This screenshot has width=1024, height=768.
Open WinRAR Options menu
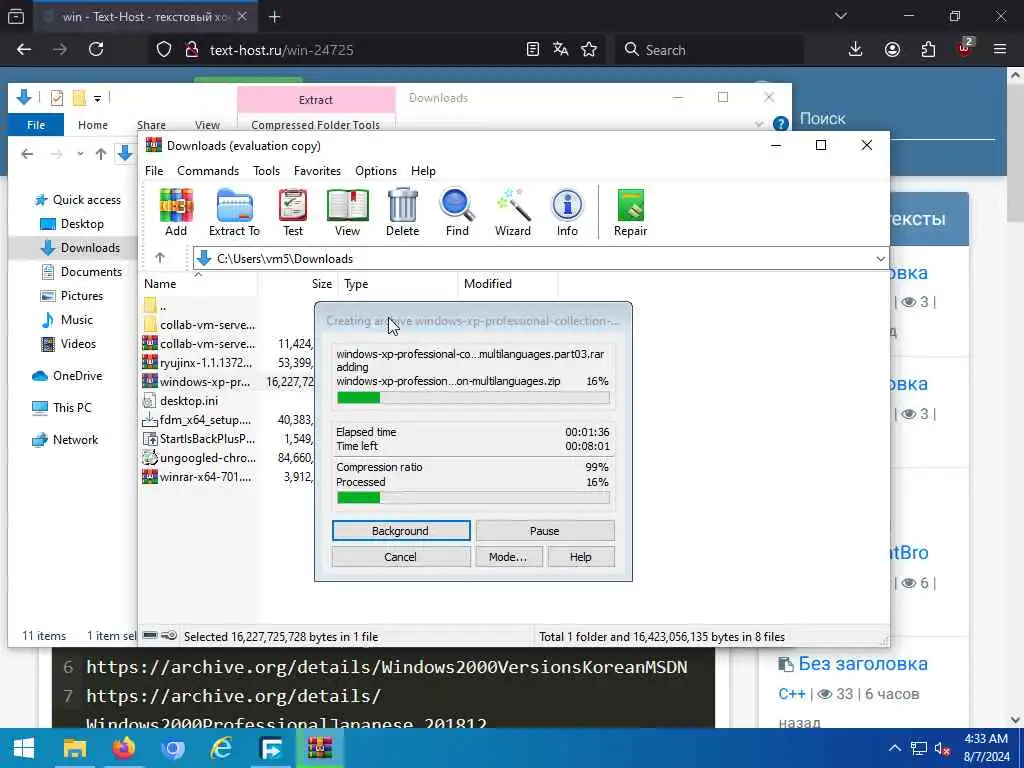click(376, 170)
